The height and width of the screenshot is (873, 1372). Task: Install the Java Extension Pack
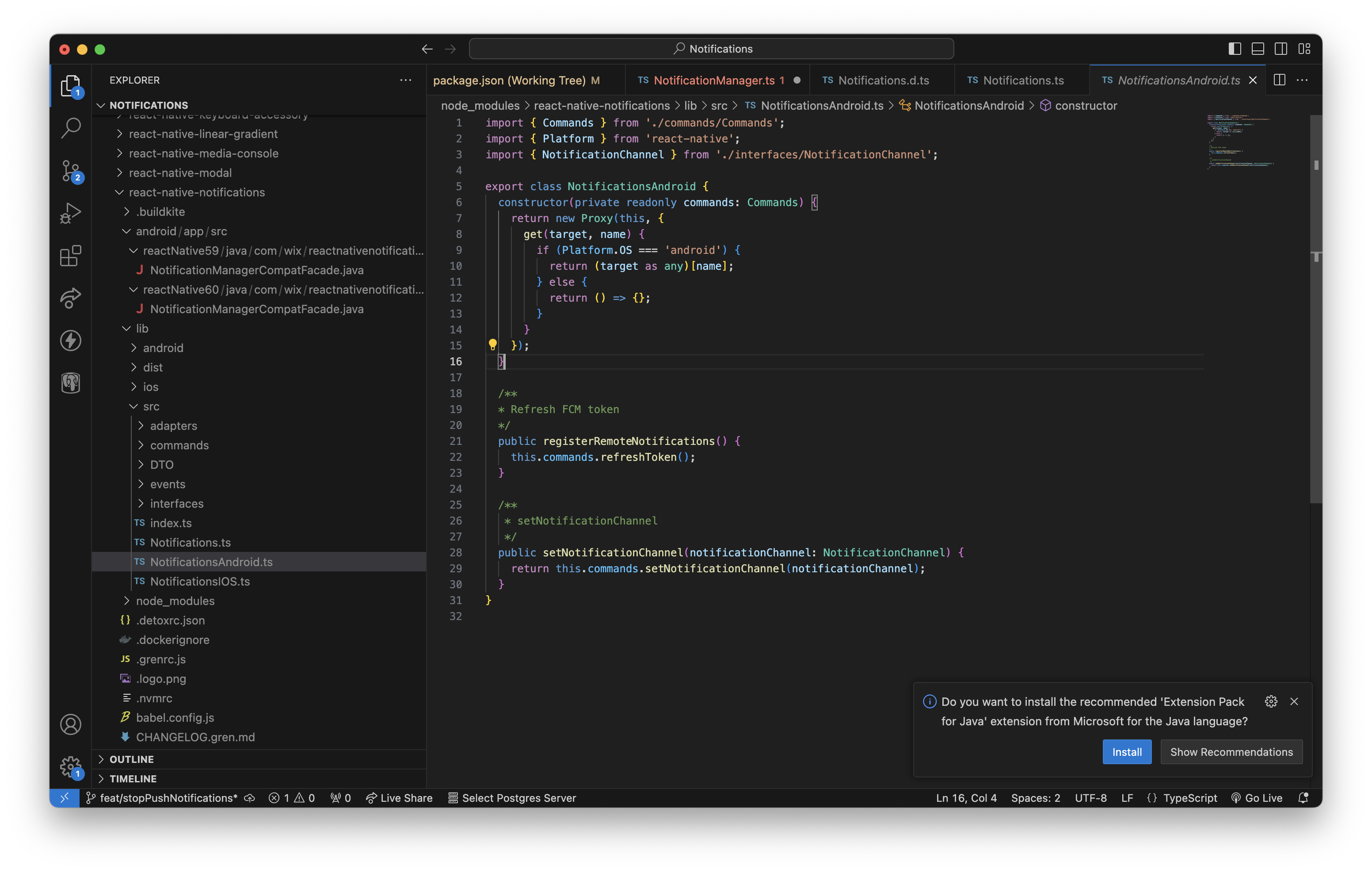click(x=1126, y=751)
